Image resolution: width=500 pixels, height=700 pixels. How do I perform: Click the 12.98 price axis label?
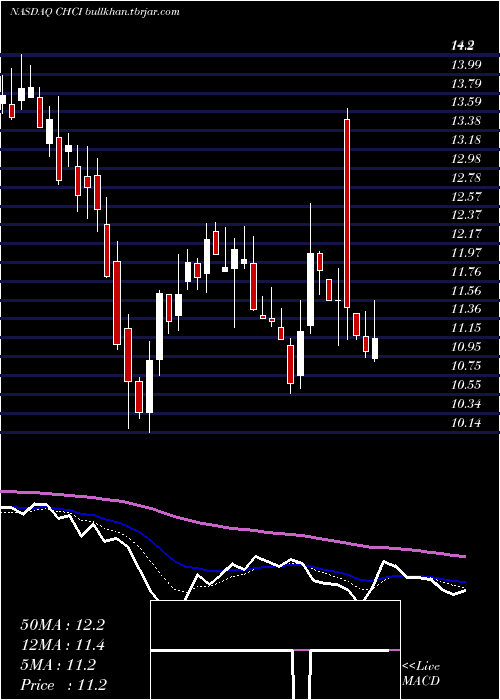pos(466,159)
